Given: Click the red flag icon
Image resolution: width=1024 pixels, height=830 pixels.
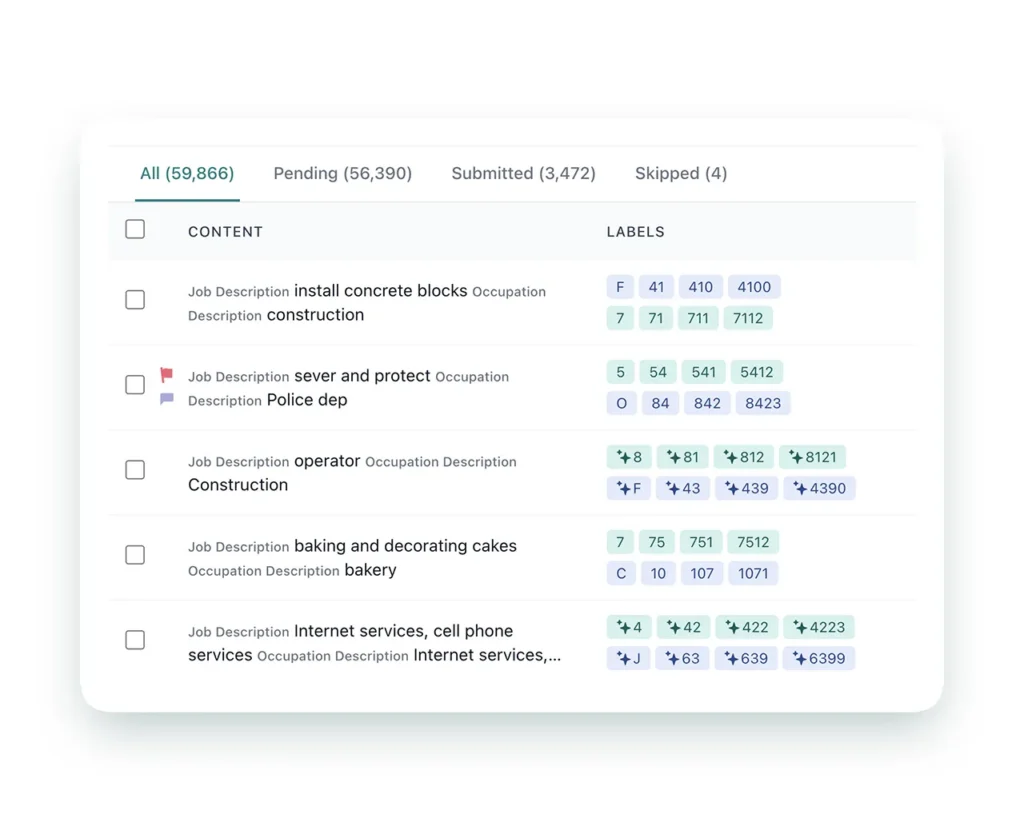Looking at the screenshot, I should pos(166,375).
